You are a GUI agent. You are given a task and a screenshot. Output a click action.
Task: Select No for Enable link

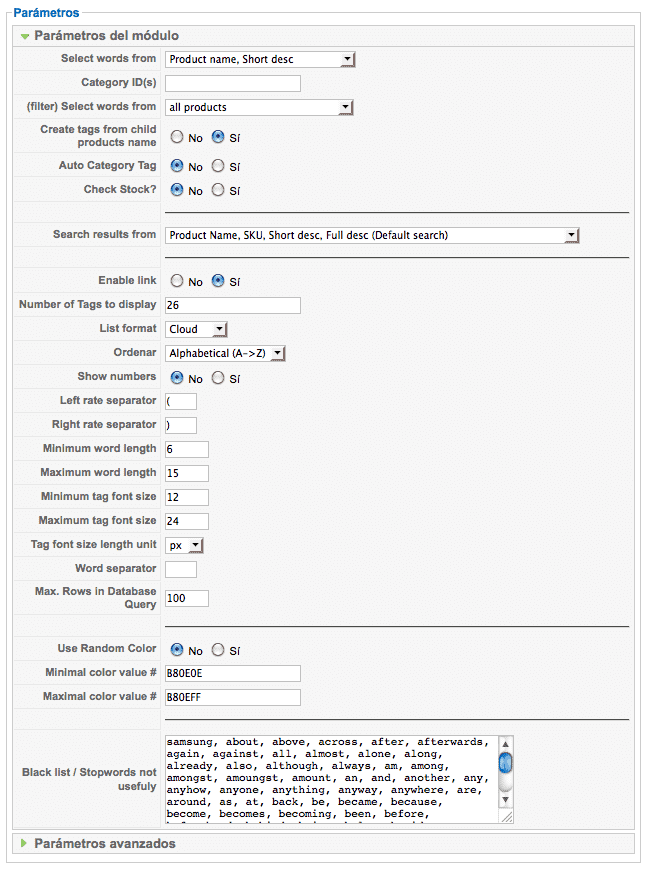tap(177, 281)
